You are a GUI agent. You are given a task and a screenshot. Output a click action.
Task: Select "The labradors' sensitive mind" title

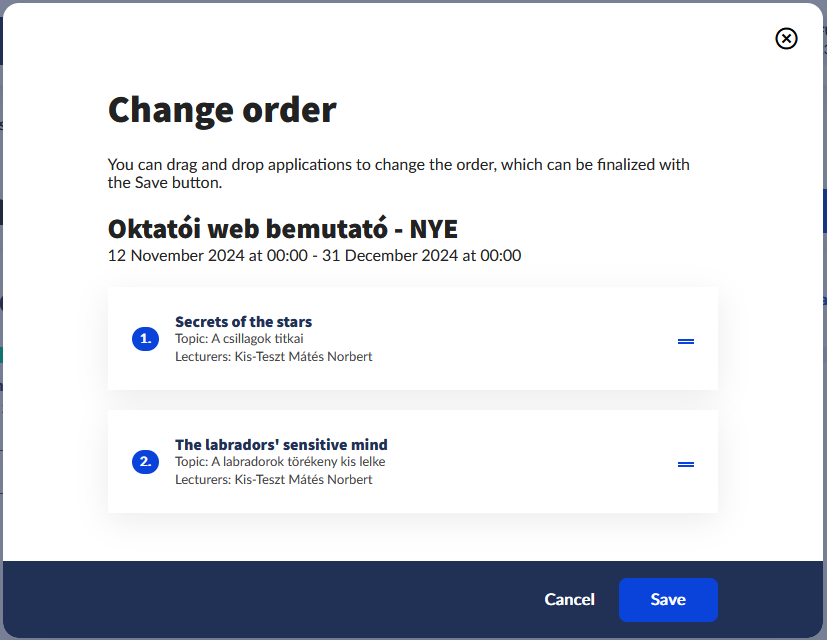[281, 445]
